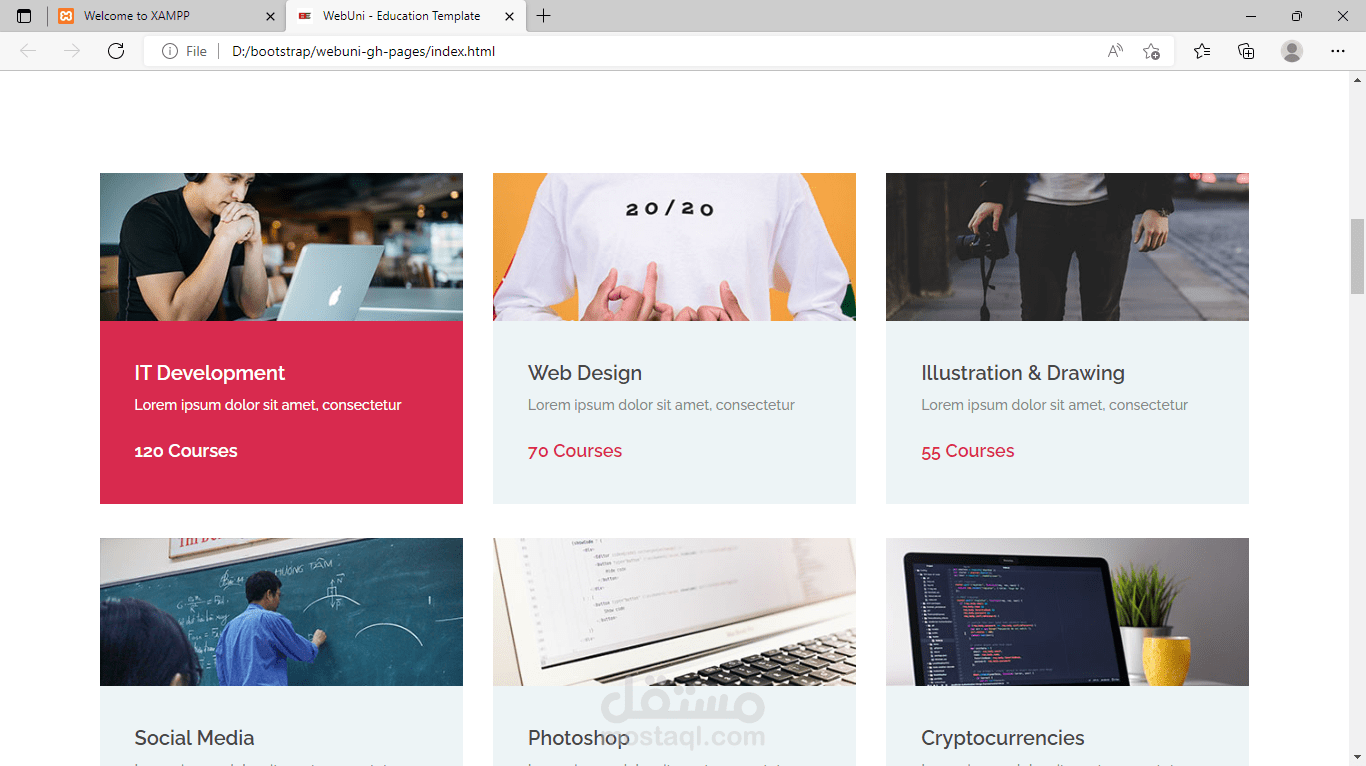The width and height of the screenshot is (1366, 766).
Task: Open the IT Development heading
Action: coord(210,373)
